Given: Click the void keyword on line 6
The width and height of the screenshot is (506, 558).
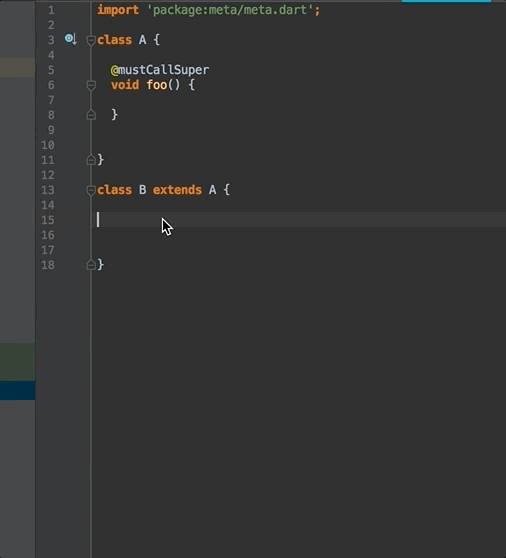Looking at the screenshot, I should (125, 85).
